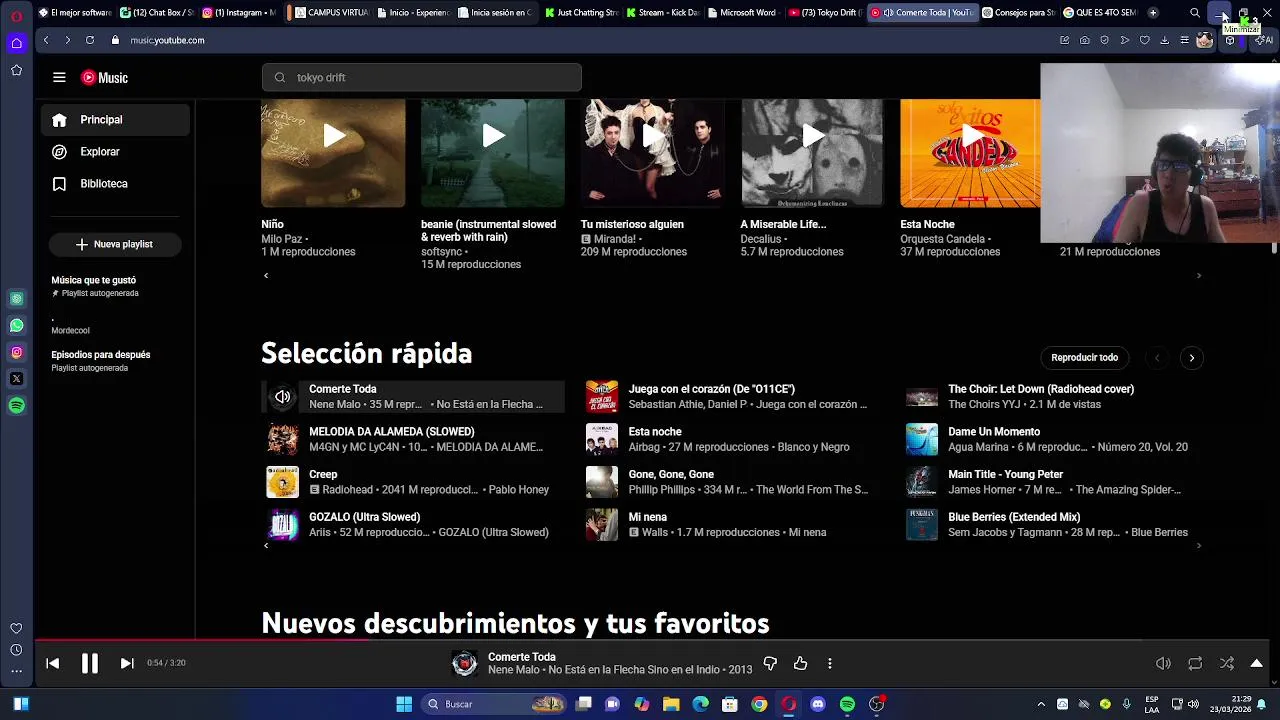Create a new playlist with Nueva playlist

coord(114,244)
